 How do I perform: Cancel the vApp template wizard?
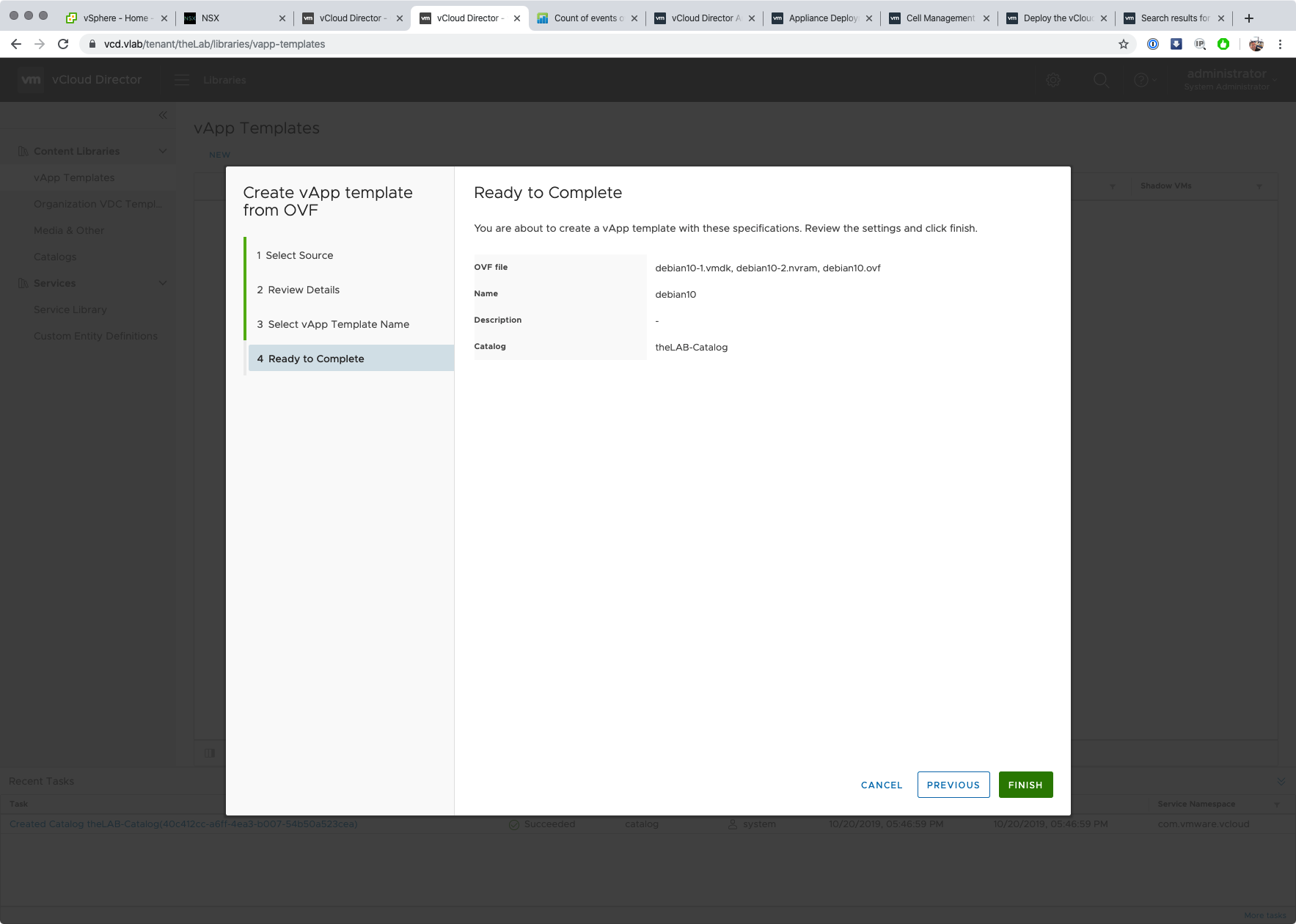[881, 785]
